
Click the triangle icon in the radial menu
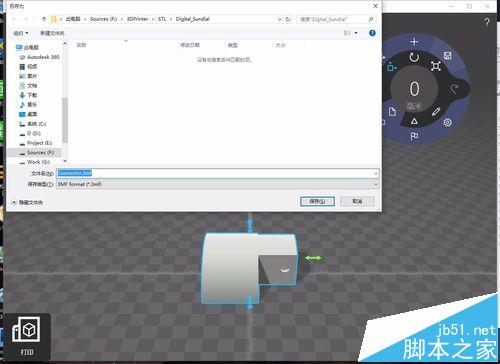[414, 121]
